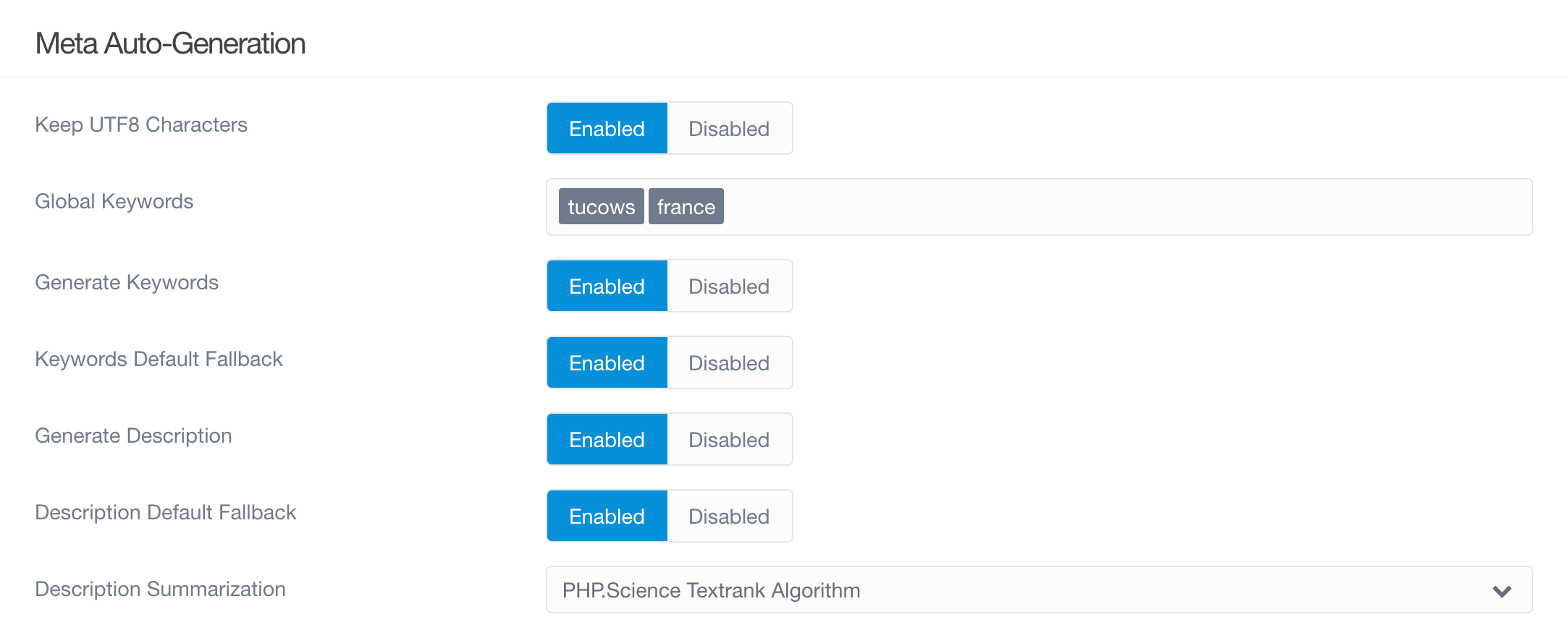The width and height of the screenshot is (1568, 638).
Task: Open the Description Summarization dropdown
Action: pos(1039,590)
